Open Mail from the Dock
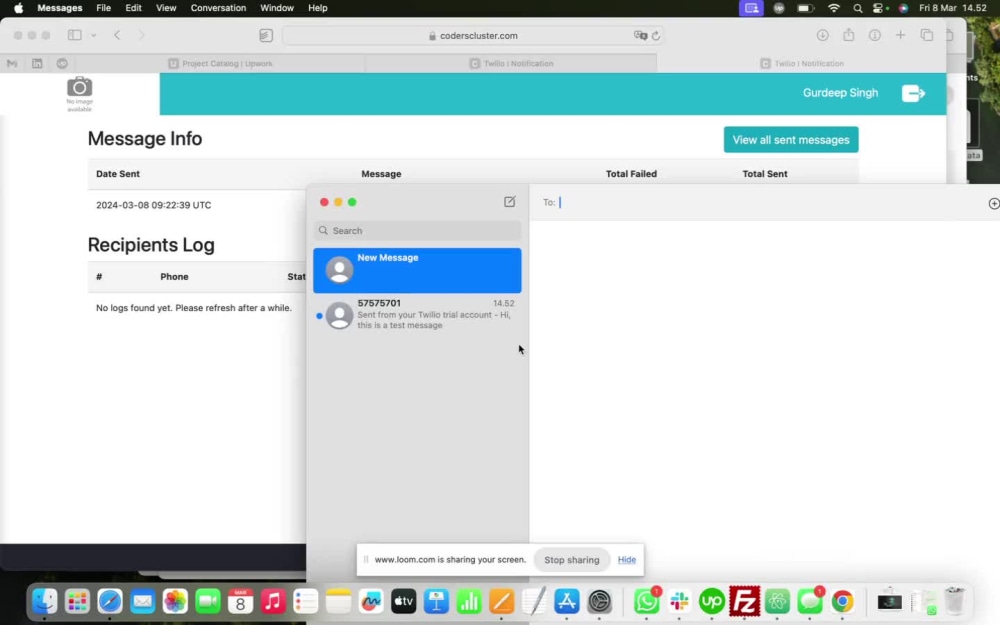The height and width of the screenshot is (625, 1000). pos(142,601)
